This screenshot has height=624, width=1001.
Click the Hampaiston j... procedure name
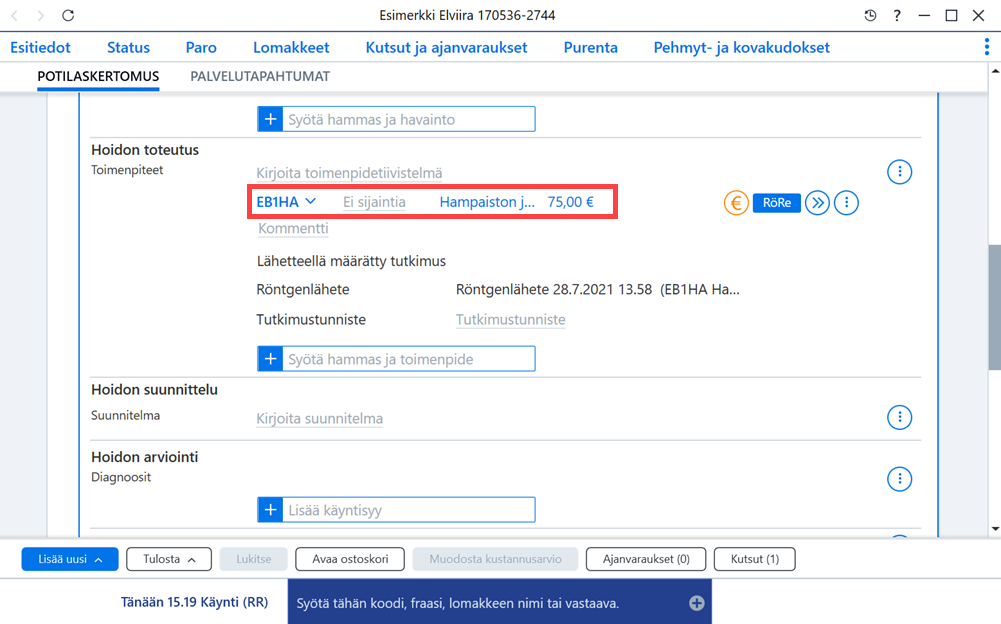coord(487,202)
